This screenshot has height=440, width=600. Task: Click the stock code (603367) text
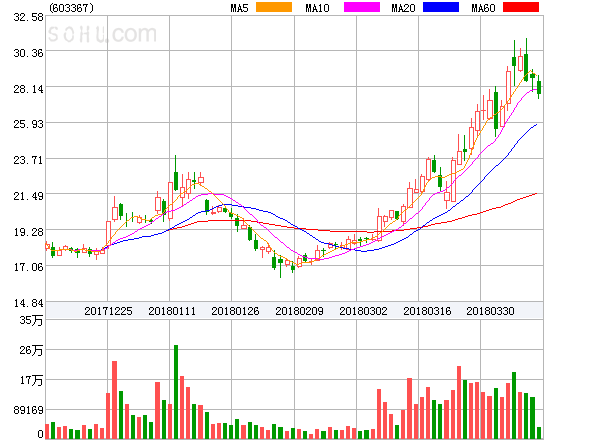click(x=71, y=8)
